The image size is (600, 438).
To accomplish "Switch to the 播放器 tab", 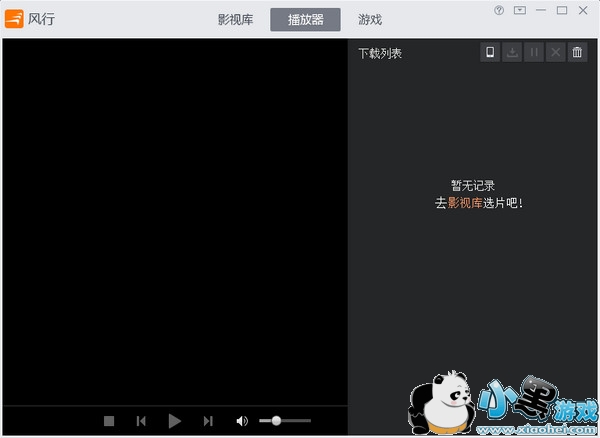I will [x=305, y=20].
